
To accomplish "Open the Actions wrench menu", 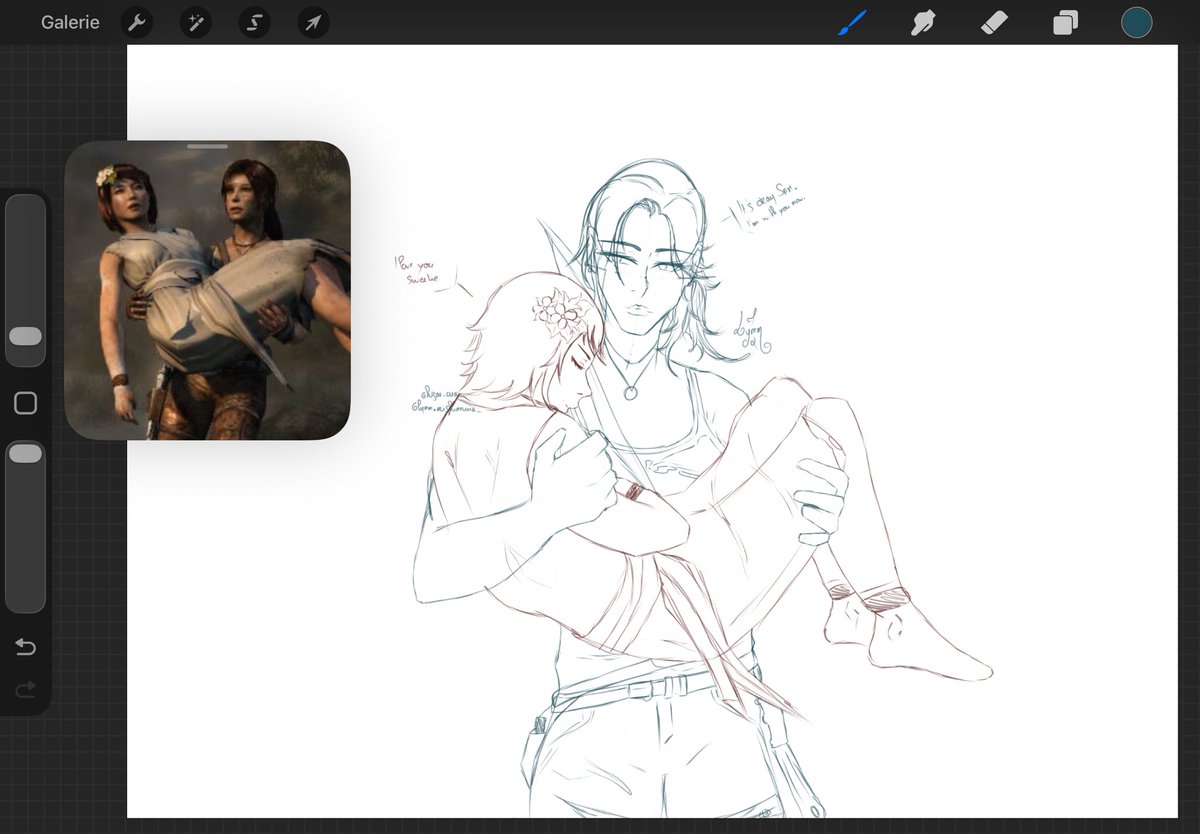I will point(136,23).
